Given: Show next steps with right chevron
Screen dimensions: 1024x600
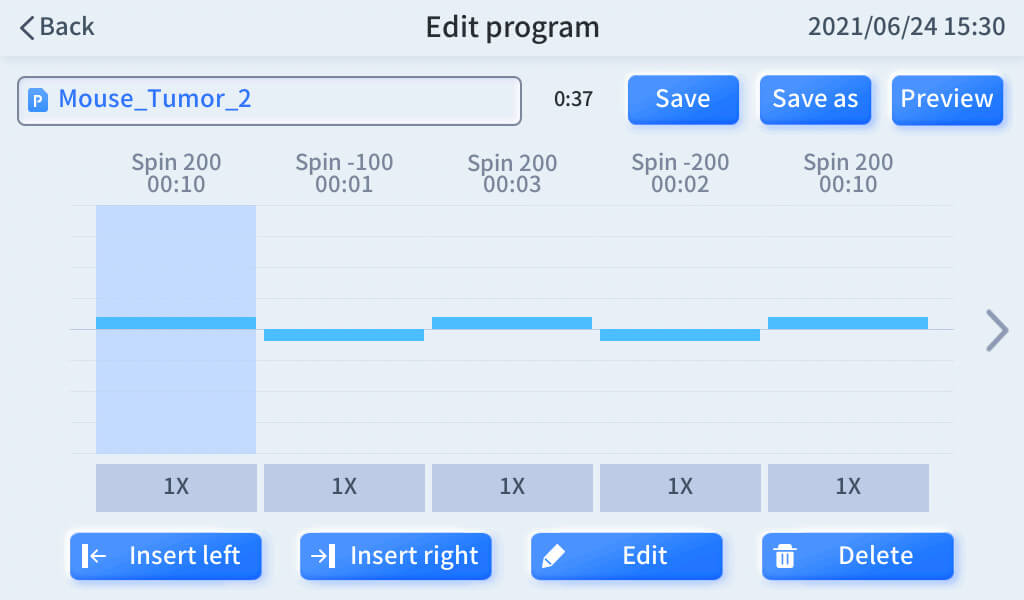Looking at the screenshot, I should pos(996,330).
